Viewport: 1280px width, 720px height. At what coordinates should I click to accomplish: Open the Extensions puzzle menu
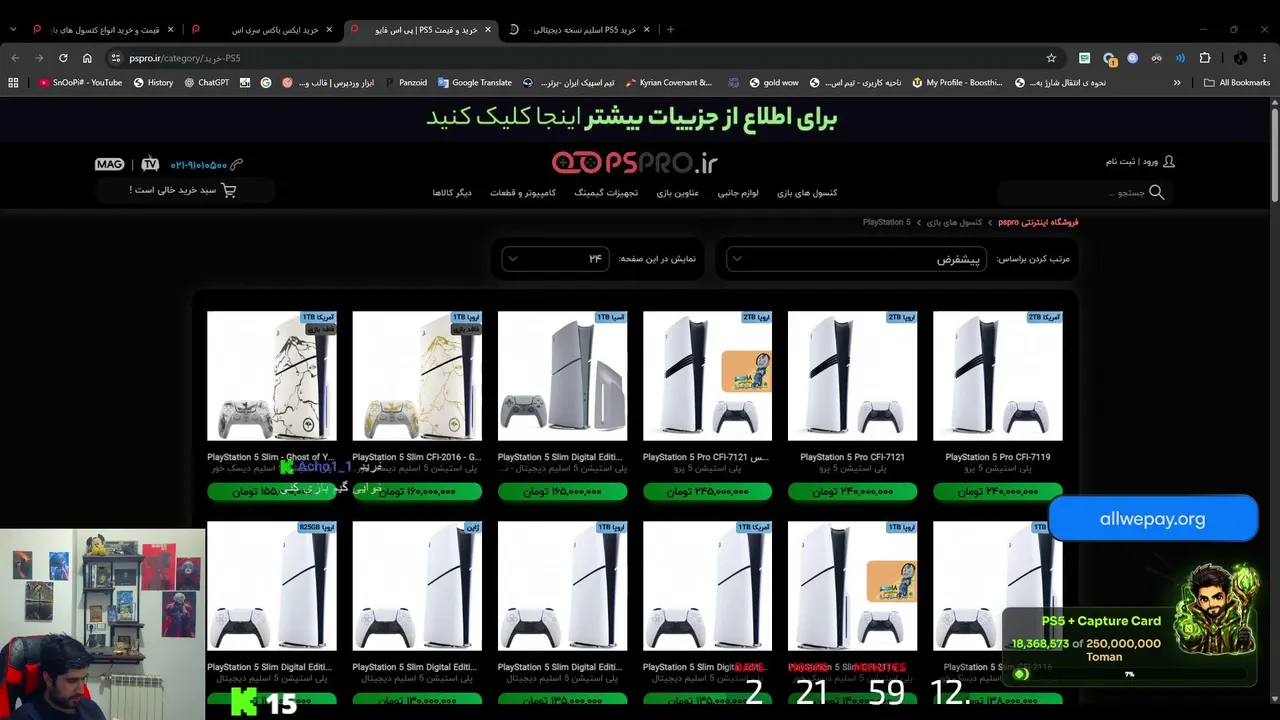(x=1205, y=58)
